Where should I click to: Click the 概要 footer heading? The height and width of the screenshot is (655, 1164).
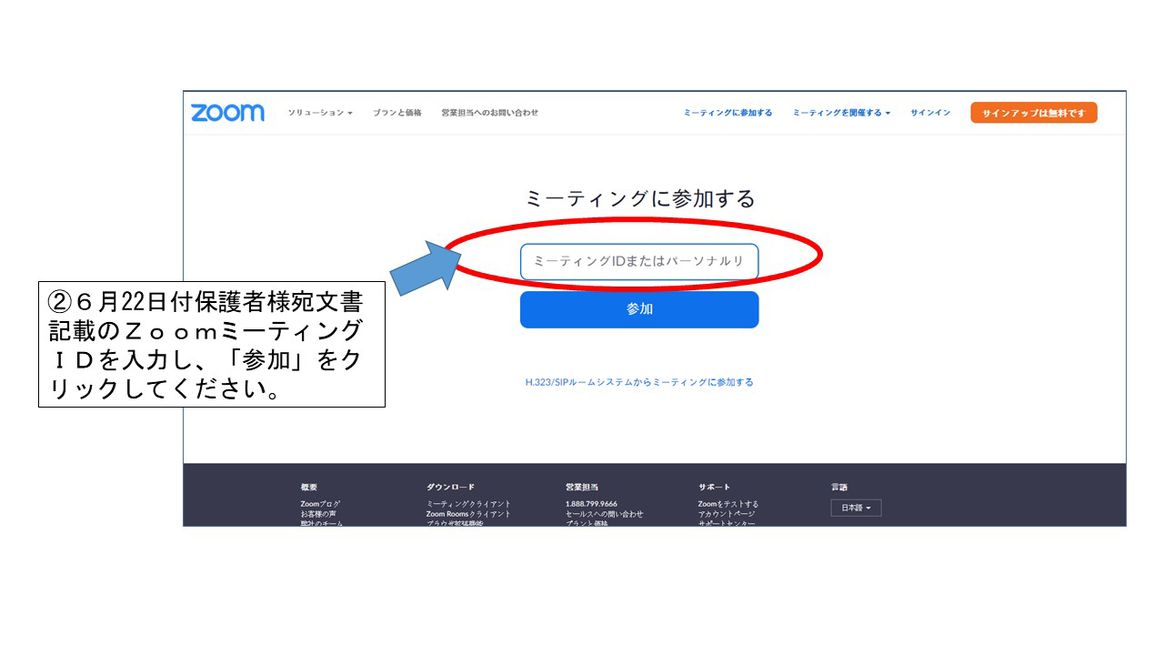click(309, 487)
